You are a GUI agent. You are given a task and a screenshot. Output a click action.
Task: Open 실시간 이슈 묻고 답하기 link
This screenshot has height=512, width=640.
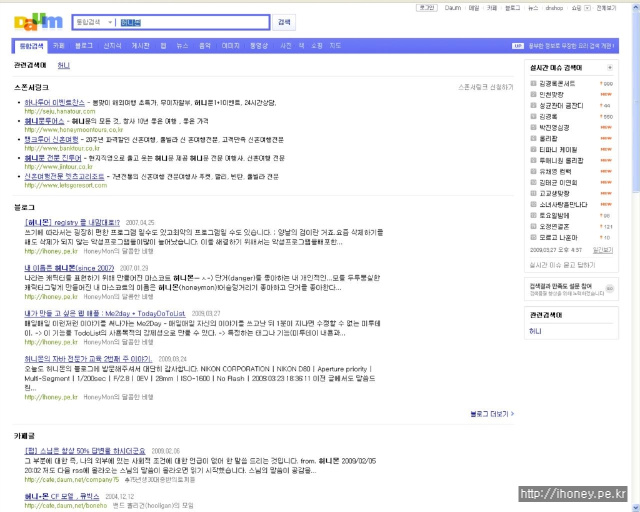click(562, 265)
